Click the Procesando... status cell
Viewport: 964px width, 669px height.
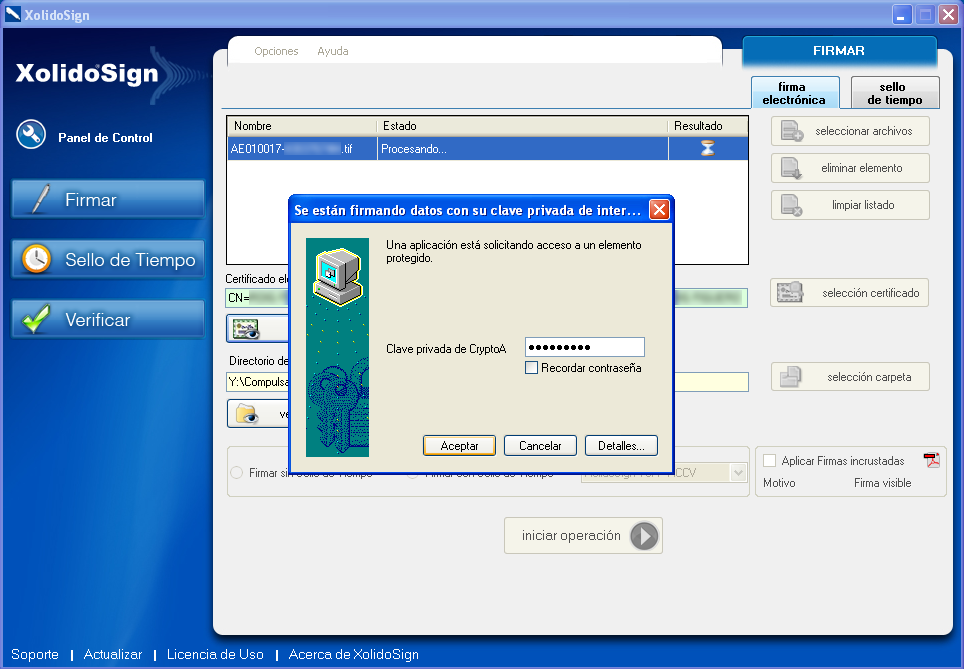tap(522, 149)
